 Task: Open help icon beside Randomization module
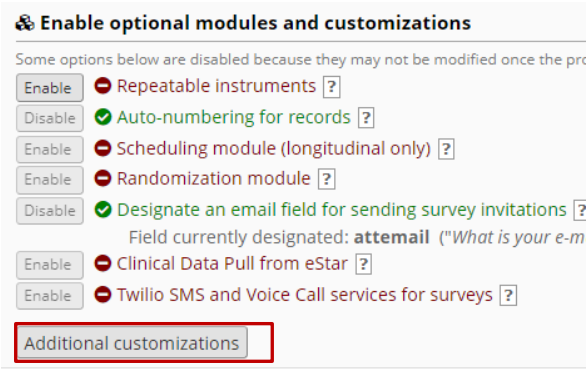point(326,179)
